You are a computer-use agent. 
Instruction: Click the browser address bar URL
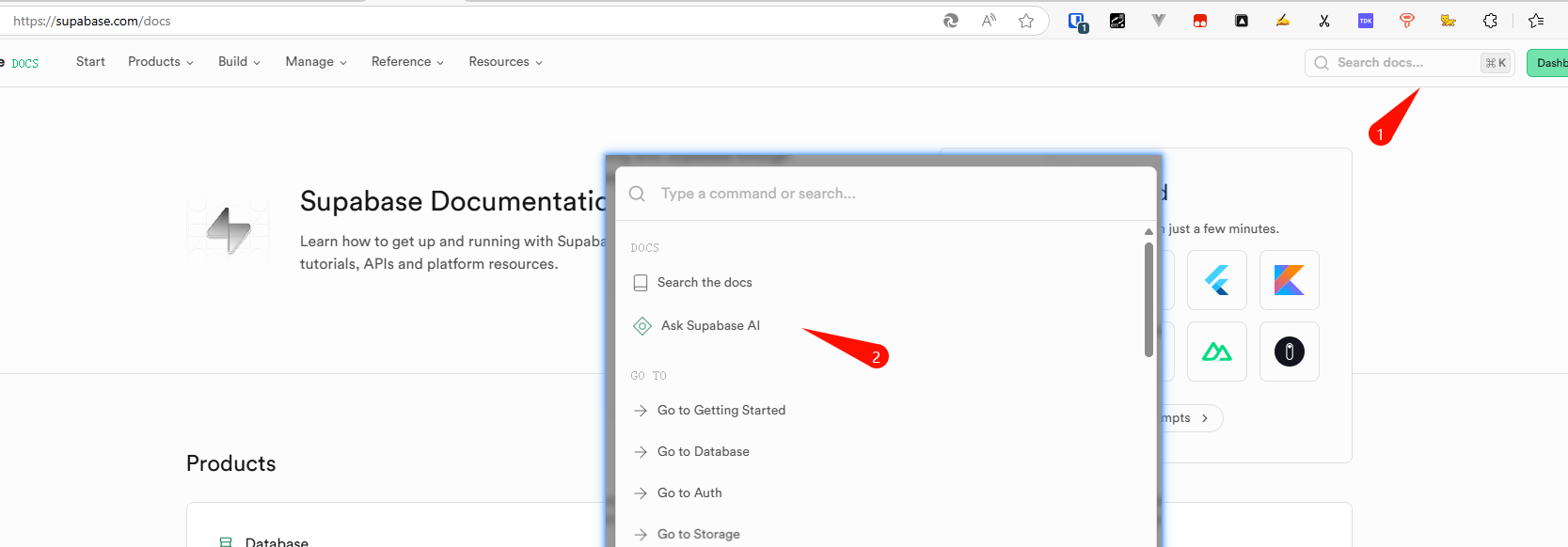coord(92,21)
